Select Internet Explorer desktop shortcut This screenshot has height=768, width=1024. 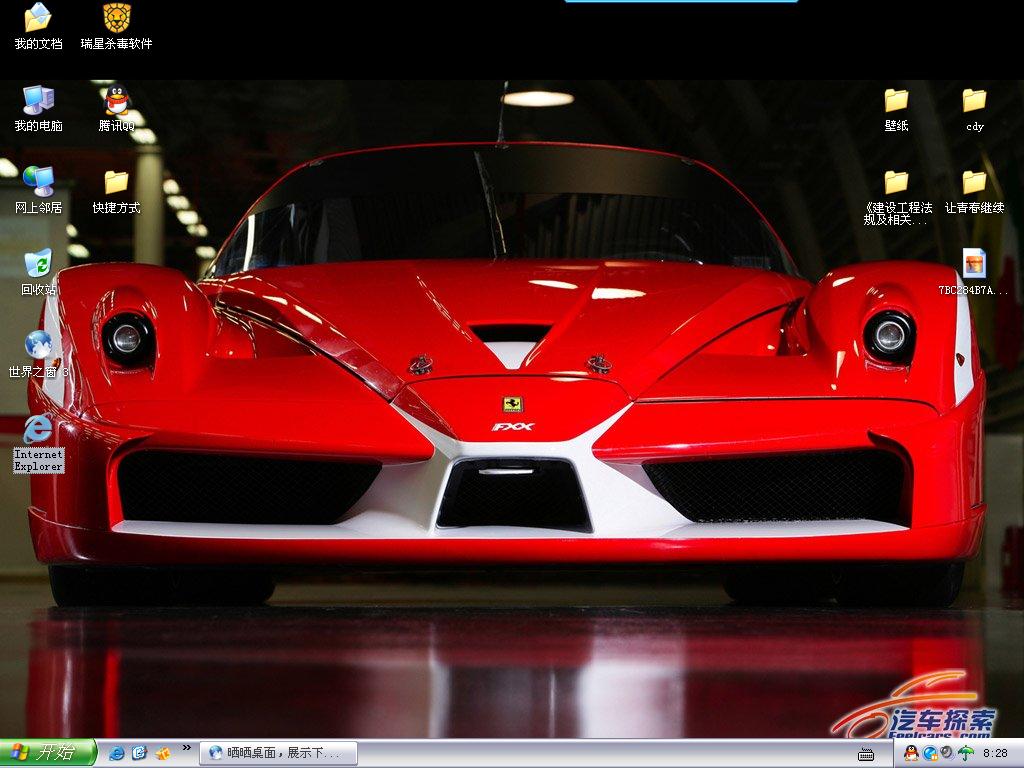(x=38, y=431)
